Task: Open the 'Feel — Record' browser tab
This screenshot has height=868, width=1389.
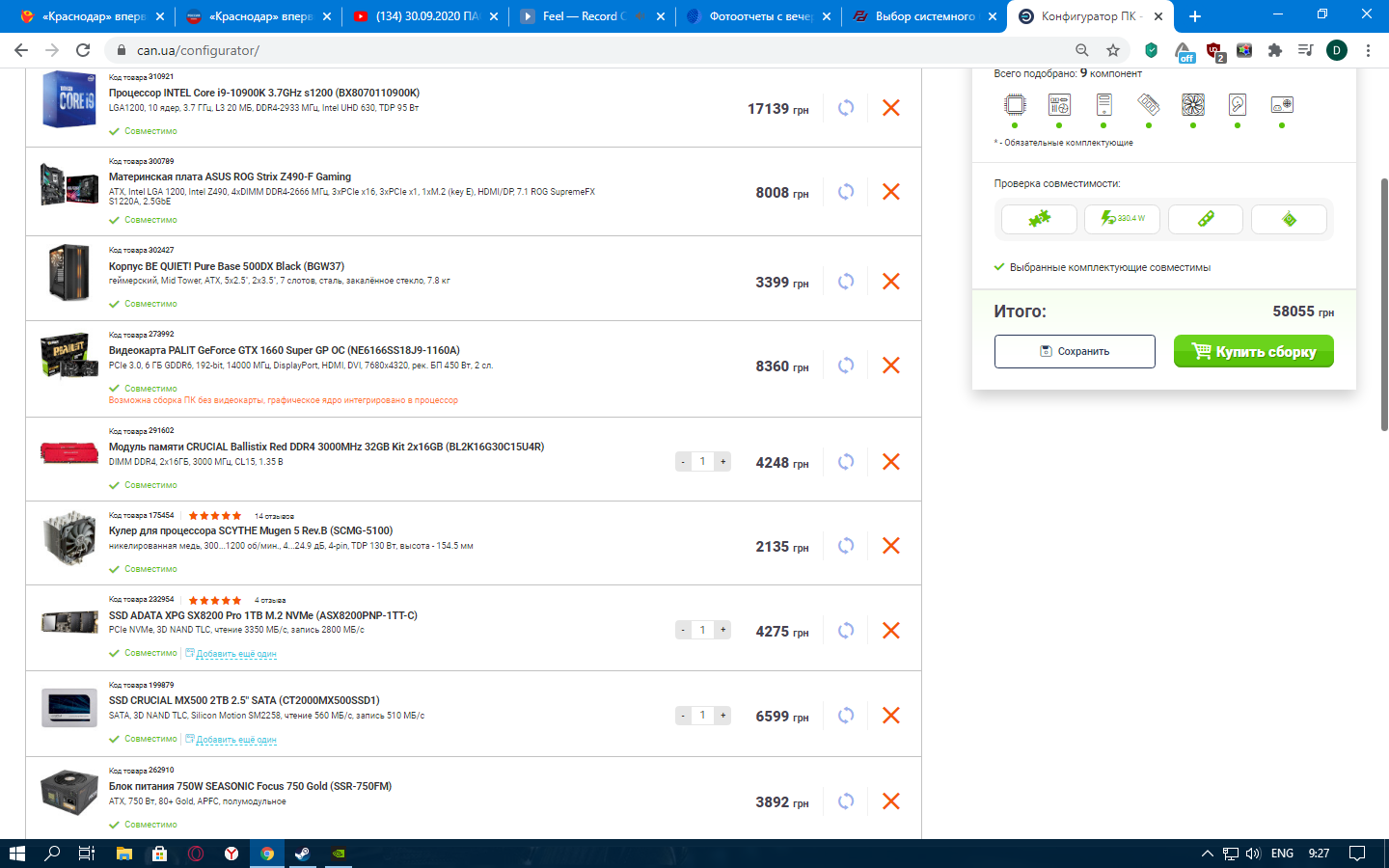Action: 584,16
